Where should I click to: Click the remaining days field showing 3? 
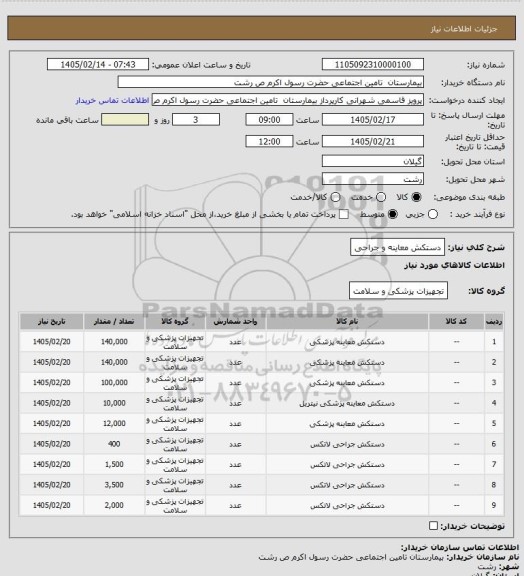[196, 120]
